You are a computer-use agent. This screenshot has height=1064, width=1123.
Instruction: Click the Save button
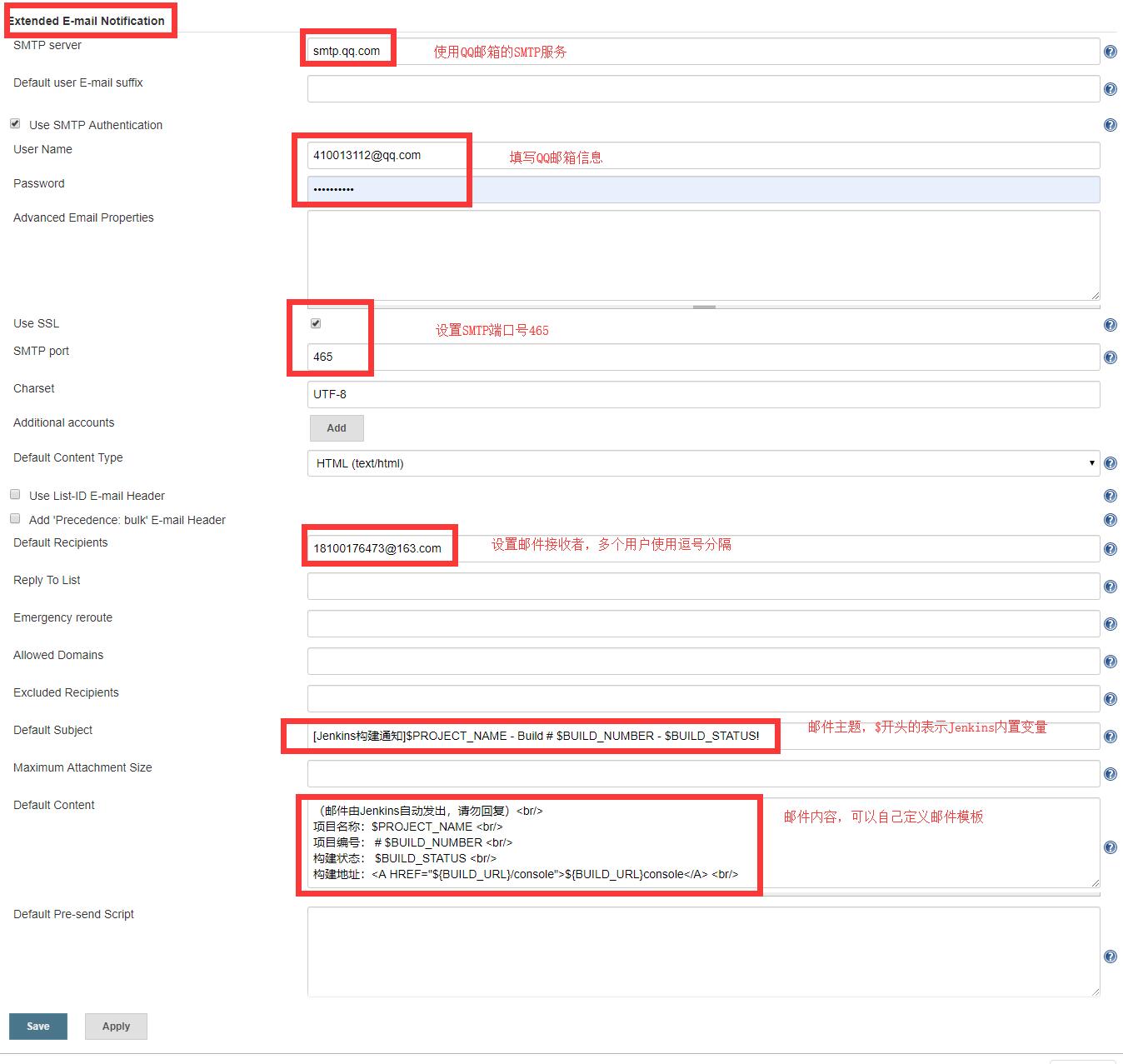point(38,1027)
